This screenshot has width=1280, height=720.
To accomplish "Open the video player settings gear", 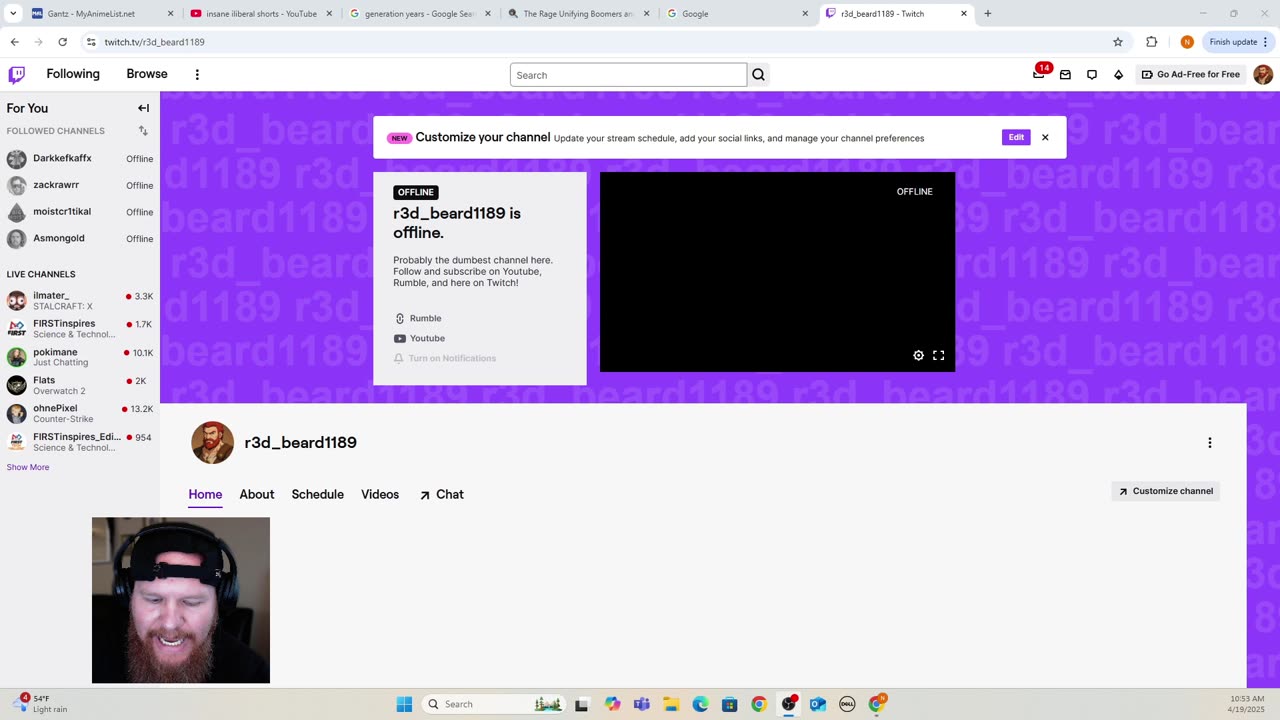I will click(918, 355).
